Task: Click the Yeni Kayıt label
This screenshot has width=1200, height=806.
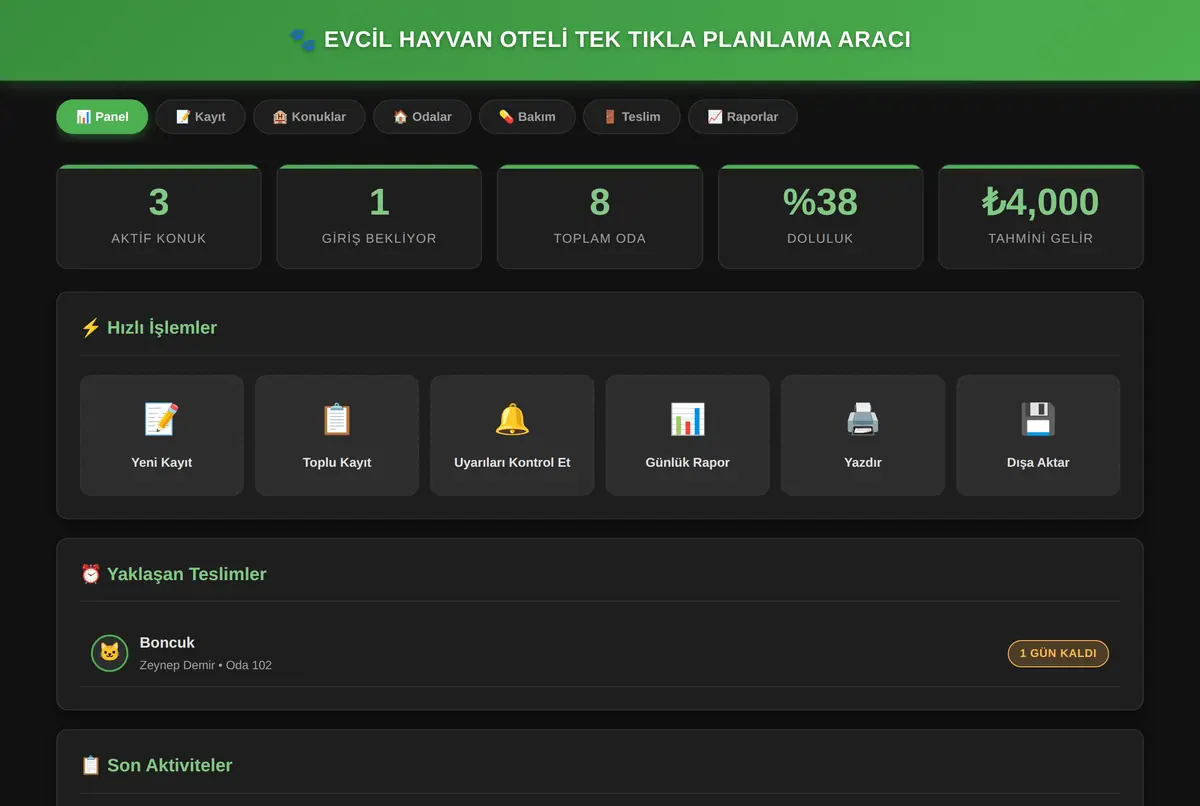Action: [x=162, y=463]
